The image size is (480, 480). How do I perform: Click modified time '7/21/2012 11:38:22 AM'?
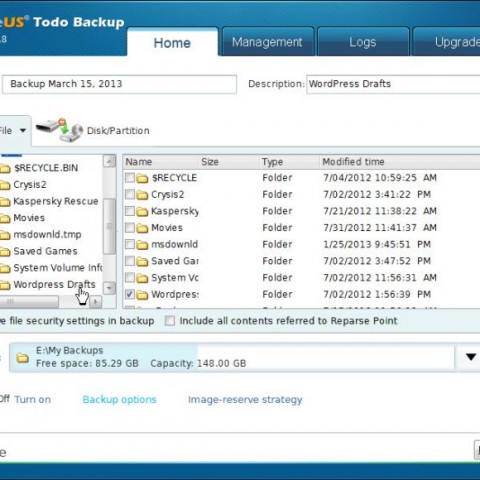click(x=380, y=211)
